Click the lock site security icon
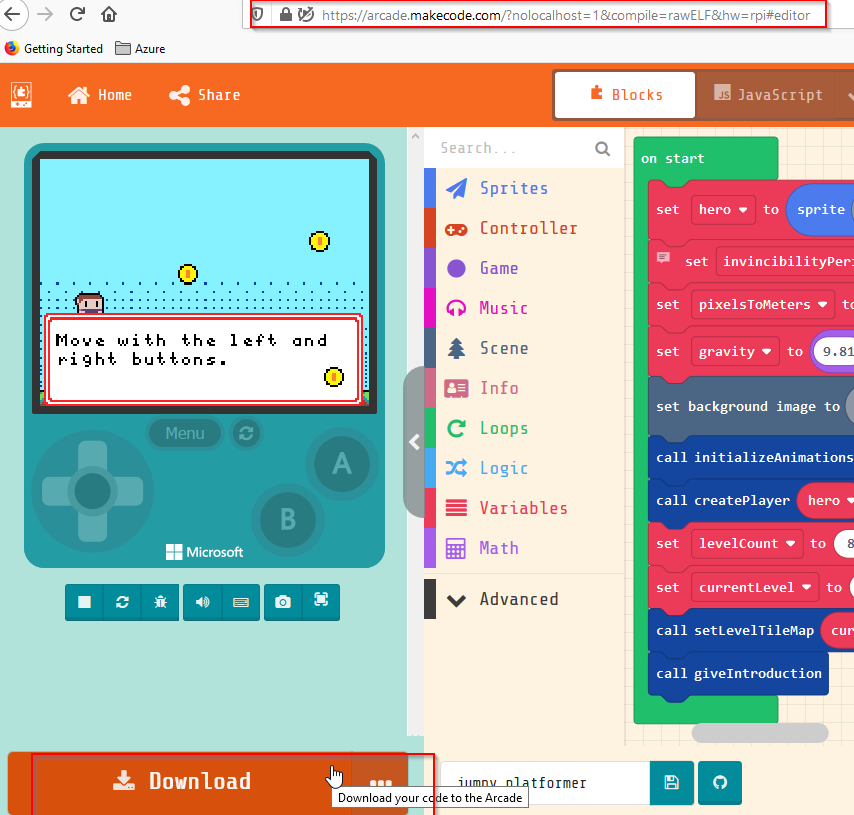This screenshot has height=815, width=854. (x=285, y=15)
